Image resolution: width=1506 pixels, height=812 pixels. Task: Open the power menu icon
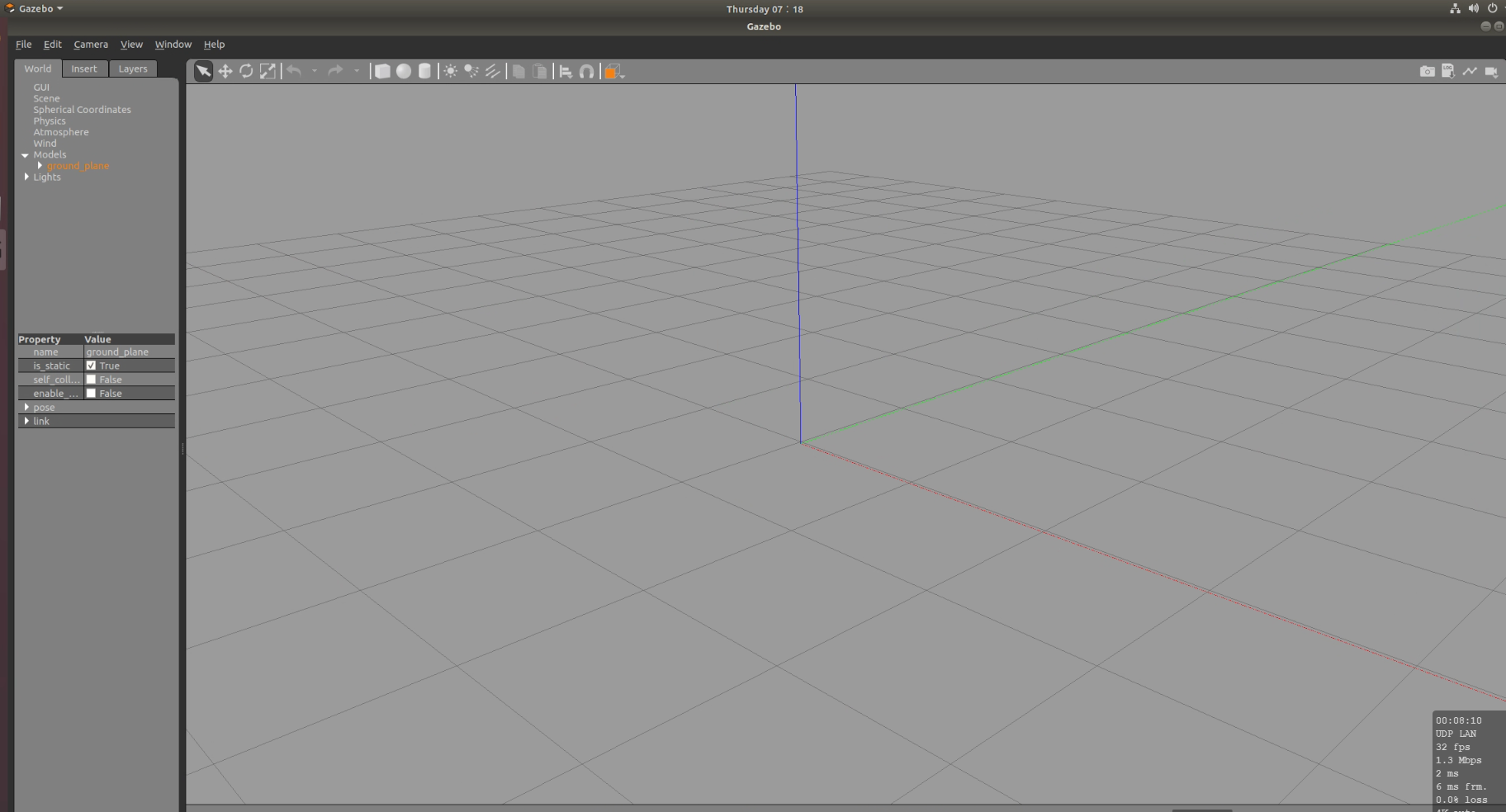[x=1493, y=8]
